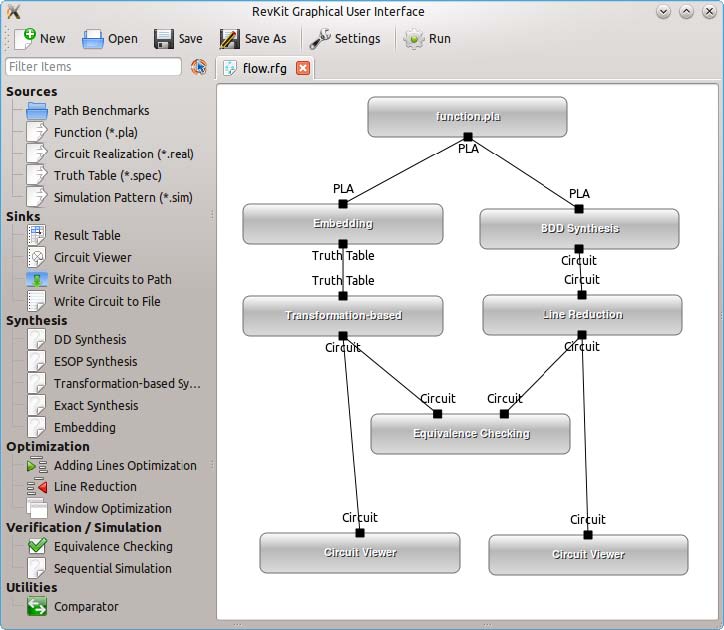
Task: Select the Circuit Realization (*.real) icon
Action: 37,154
